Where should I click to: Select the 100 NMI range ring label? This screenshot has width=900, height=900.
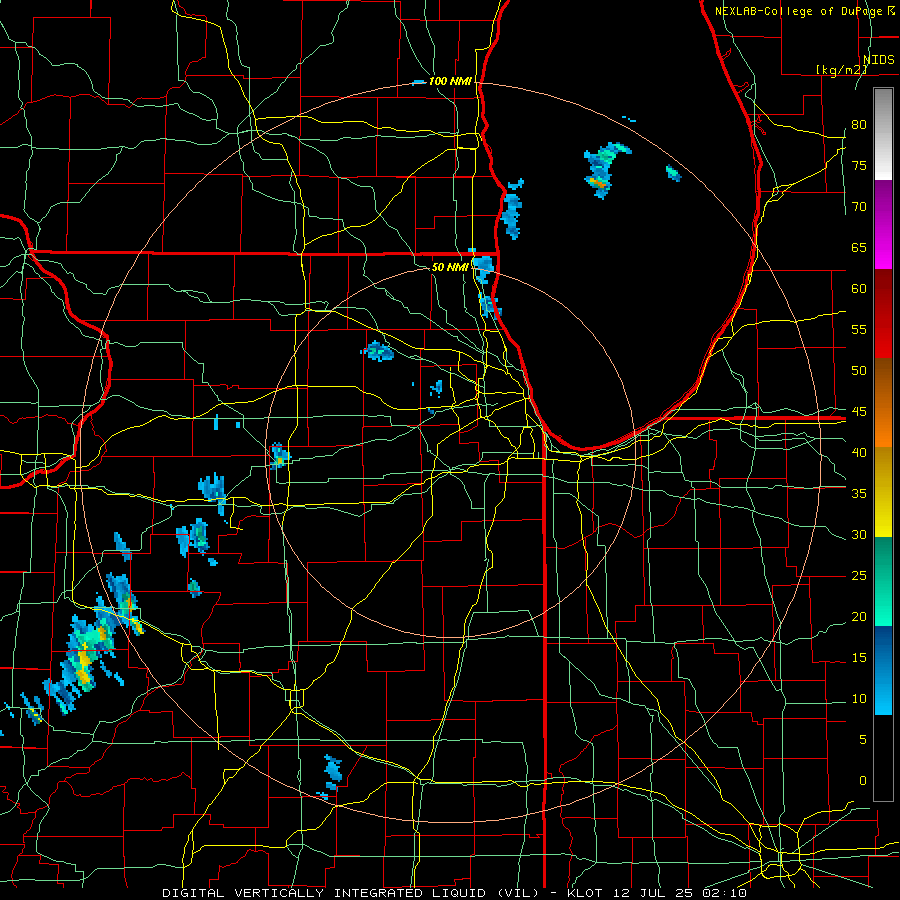point(450,81)
